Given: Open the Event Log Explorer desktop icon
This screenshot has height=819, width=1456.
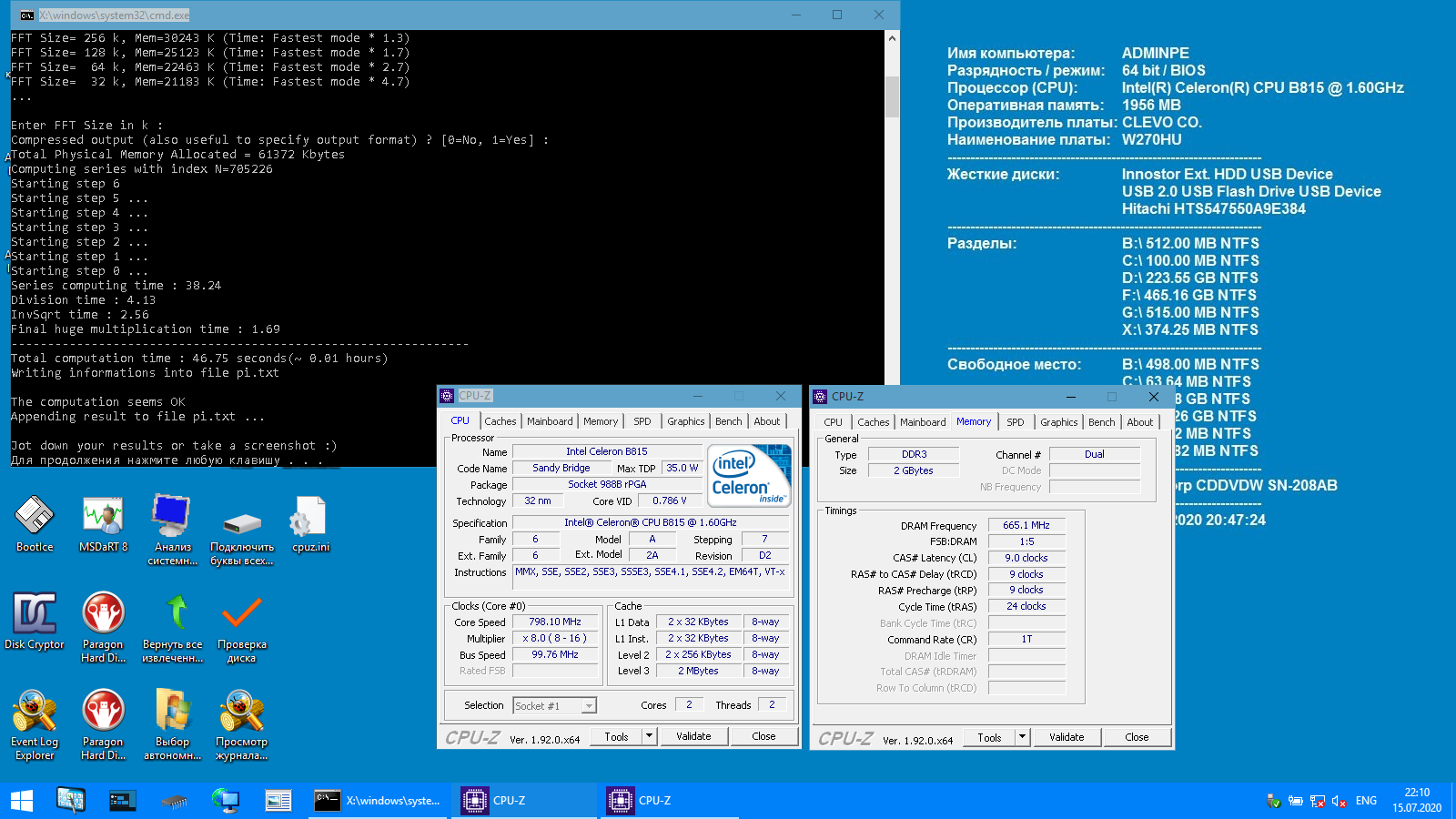Looking at the screenshot, I should (35, 724).
